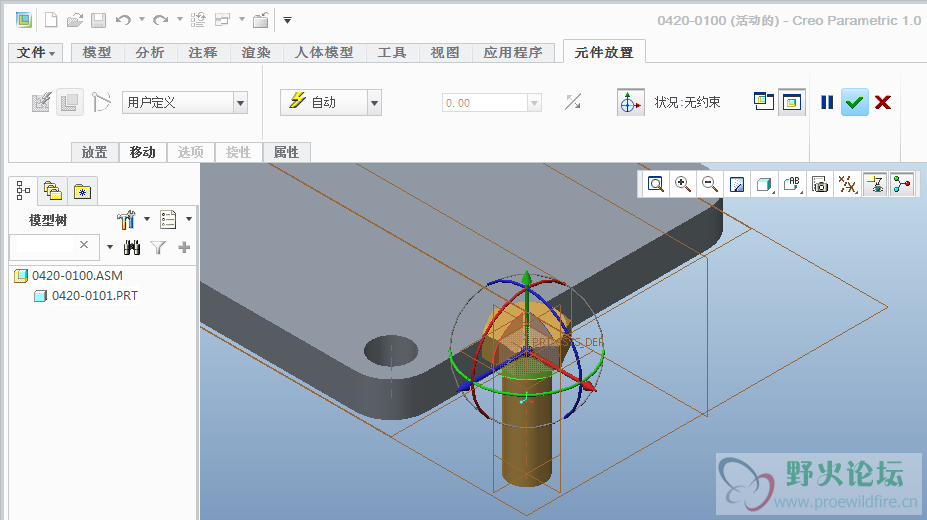This screenshot has width=927, height=520.
Task: Toggle show component in assembly window
Action: [x=792, y=102]
